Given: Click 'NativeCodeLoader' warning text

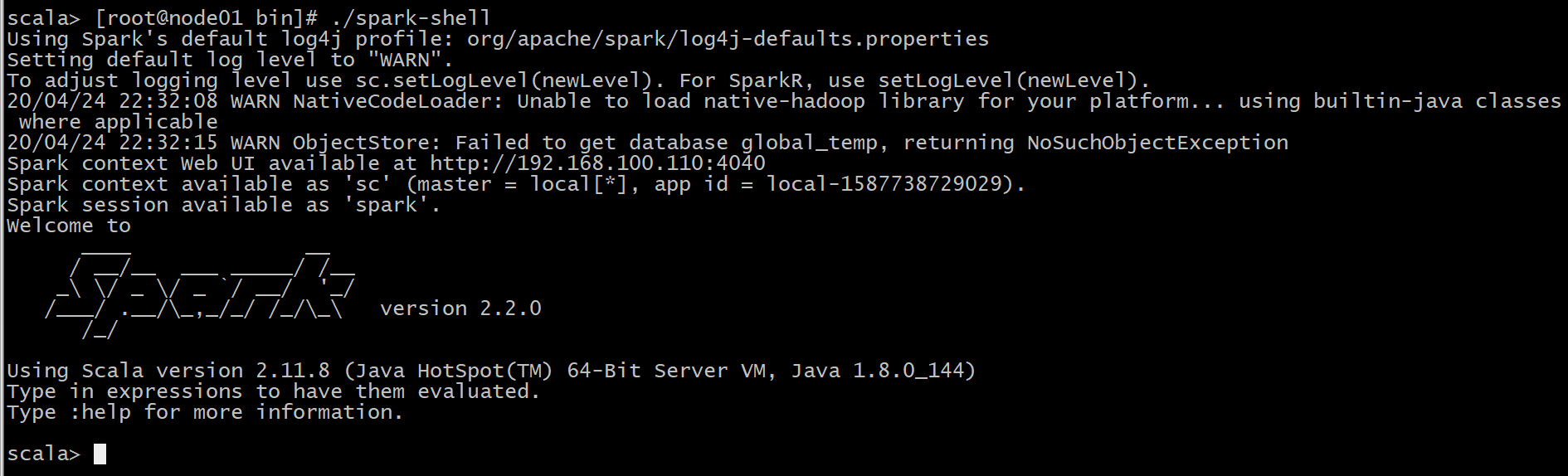Looking at the screenshot, I should tap(392, 101).
